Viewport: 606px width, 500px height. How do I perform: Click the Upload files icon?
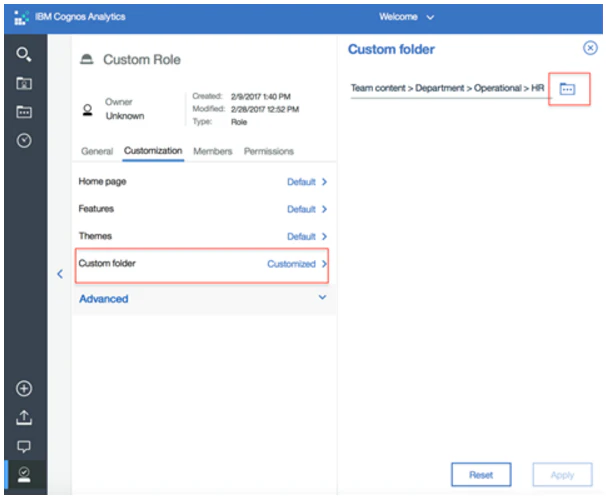24,418
